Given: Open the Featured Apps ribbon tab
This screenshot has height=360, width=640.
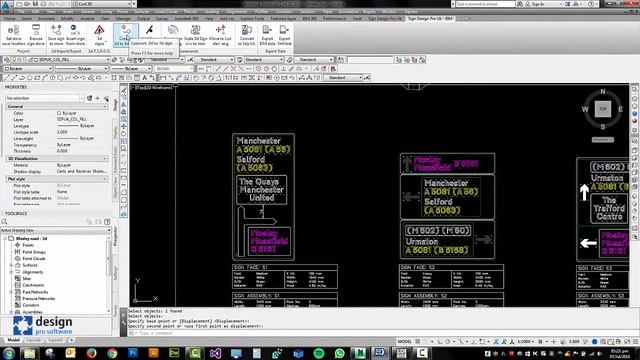Looking at the screenshot, I should pyautogui.click(x=283, y=19).
